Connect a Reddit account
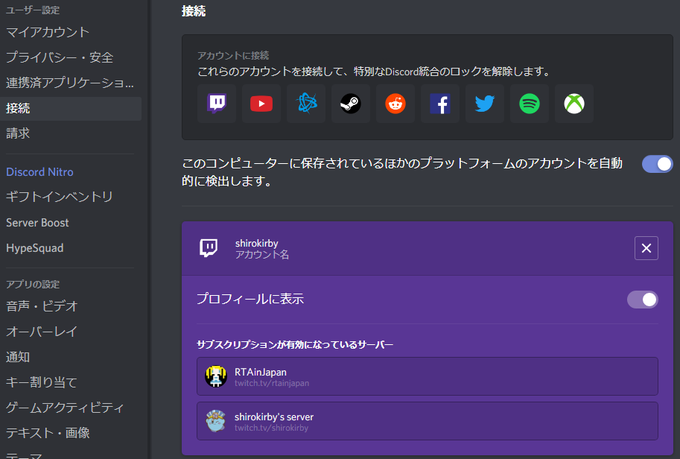The width and height of the screenshot is (680, 459). coord(395,104)
